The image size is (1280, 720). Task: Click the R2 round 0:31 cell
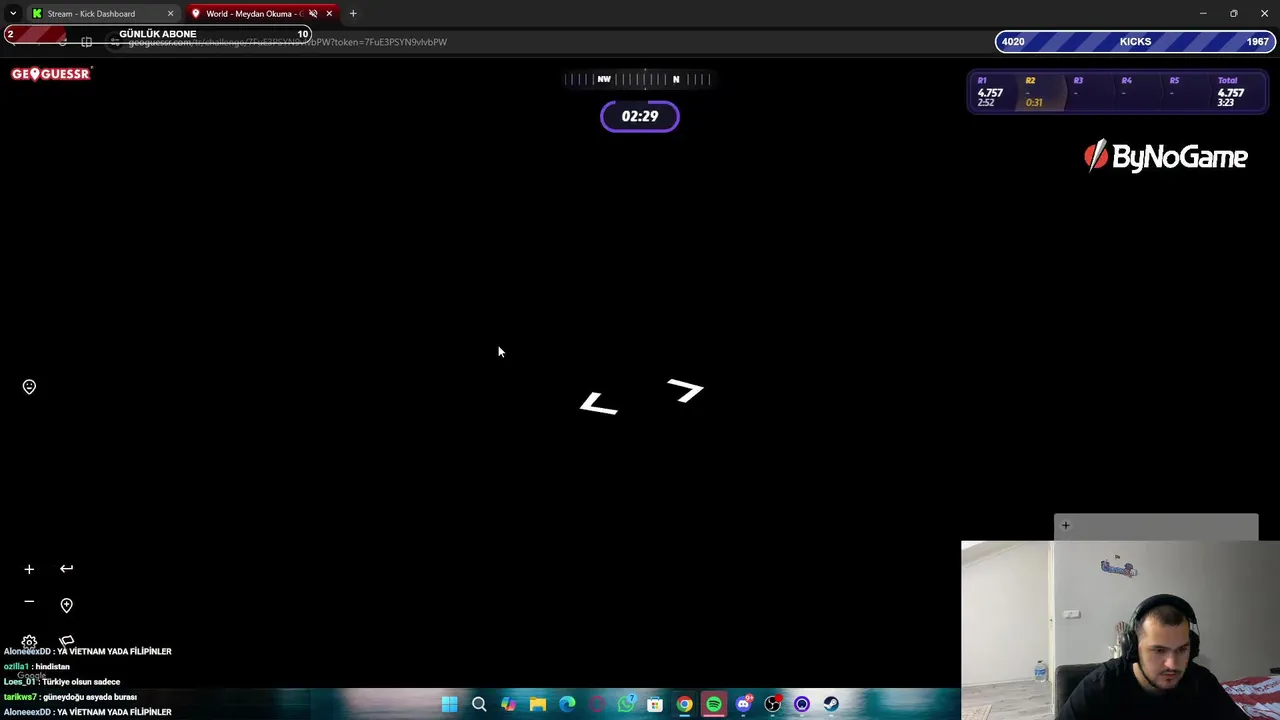[1035, 91]
